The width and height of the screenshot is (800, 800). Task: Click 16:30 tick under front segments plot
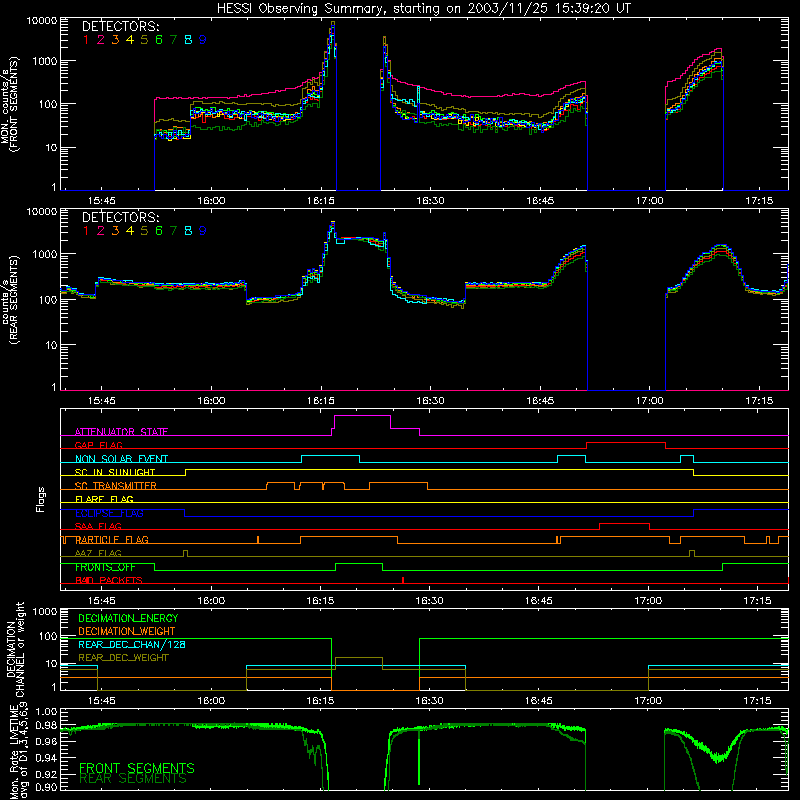coord(430,201)
